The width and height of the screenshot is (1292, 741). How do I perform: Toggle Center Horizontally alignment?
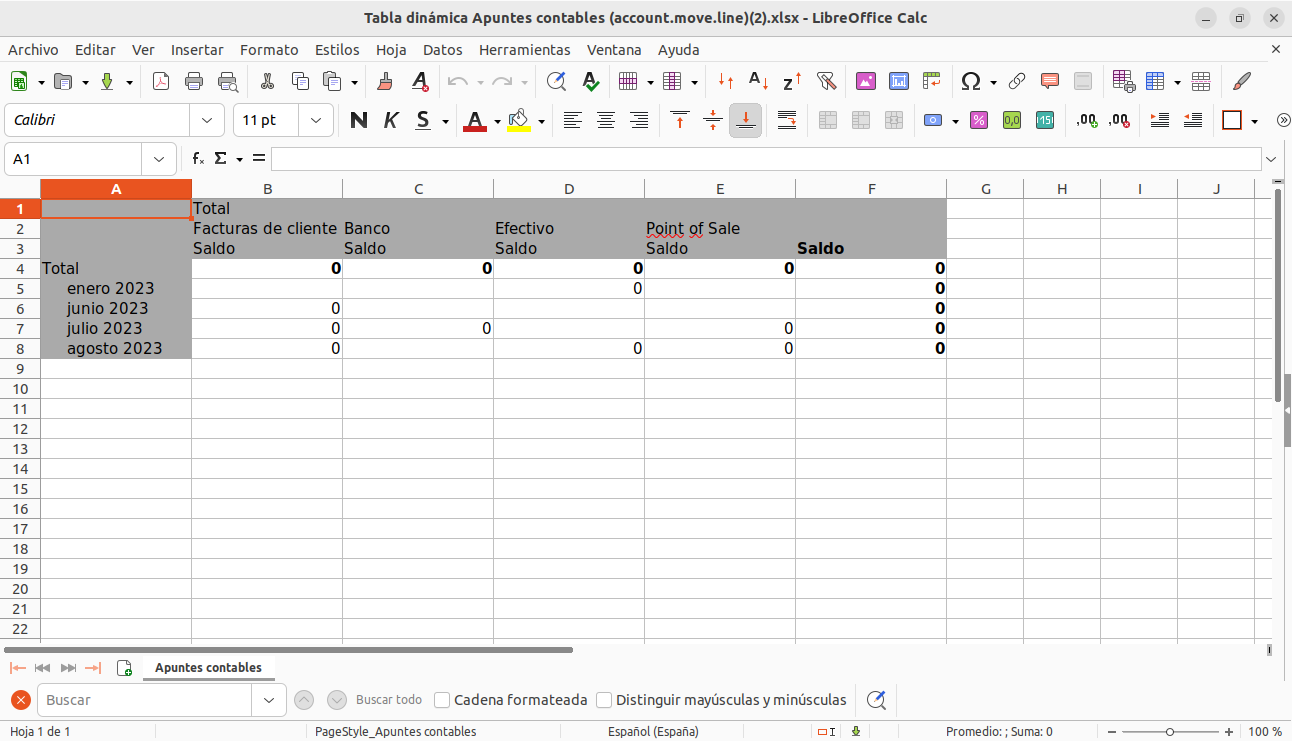click(x=606, y=120)
